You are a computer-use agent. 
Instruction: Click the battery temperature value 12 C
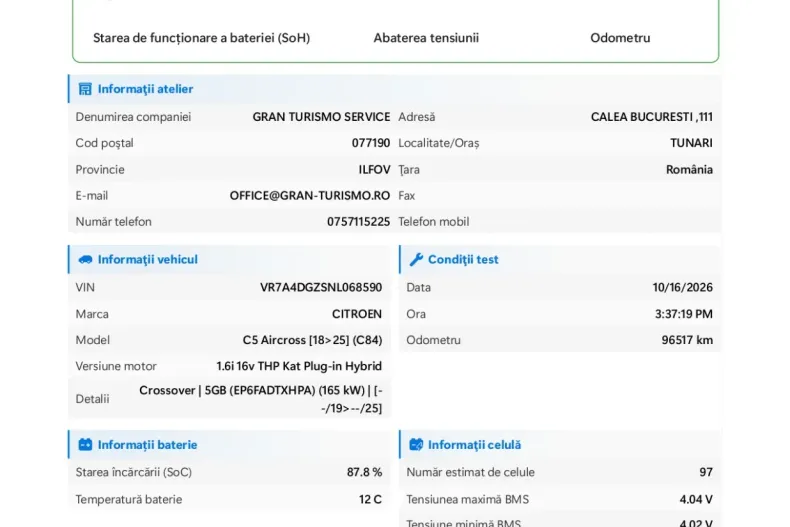[x=370, y=499]
